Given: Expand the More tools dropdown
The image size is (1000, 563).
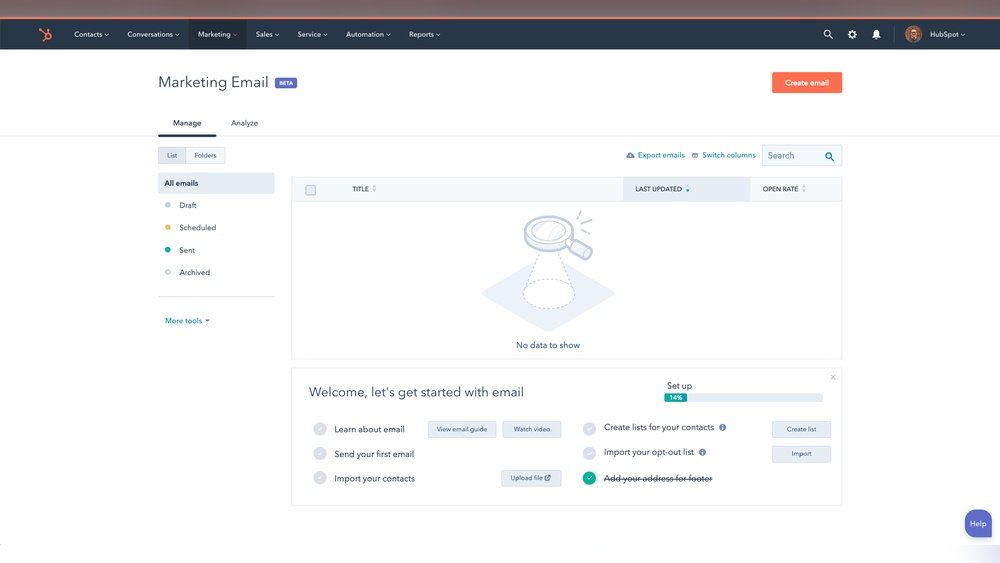Looking at the screenshot, I should tap(187, 321).
